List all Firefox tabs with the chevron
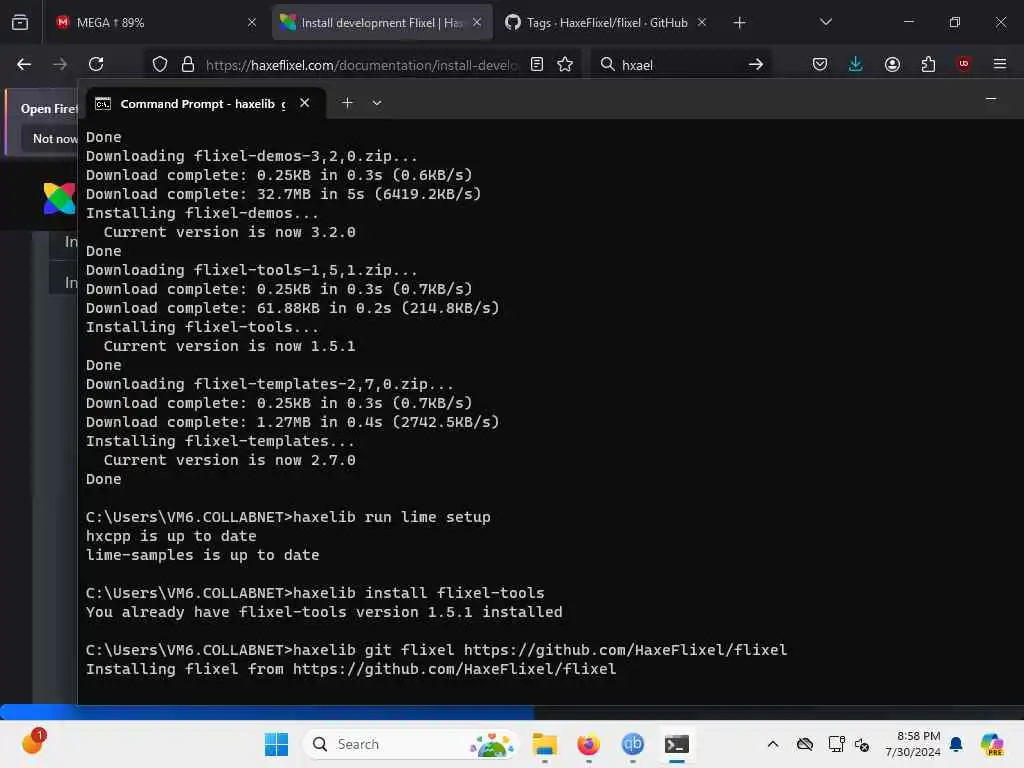 [825, 23]
